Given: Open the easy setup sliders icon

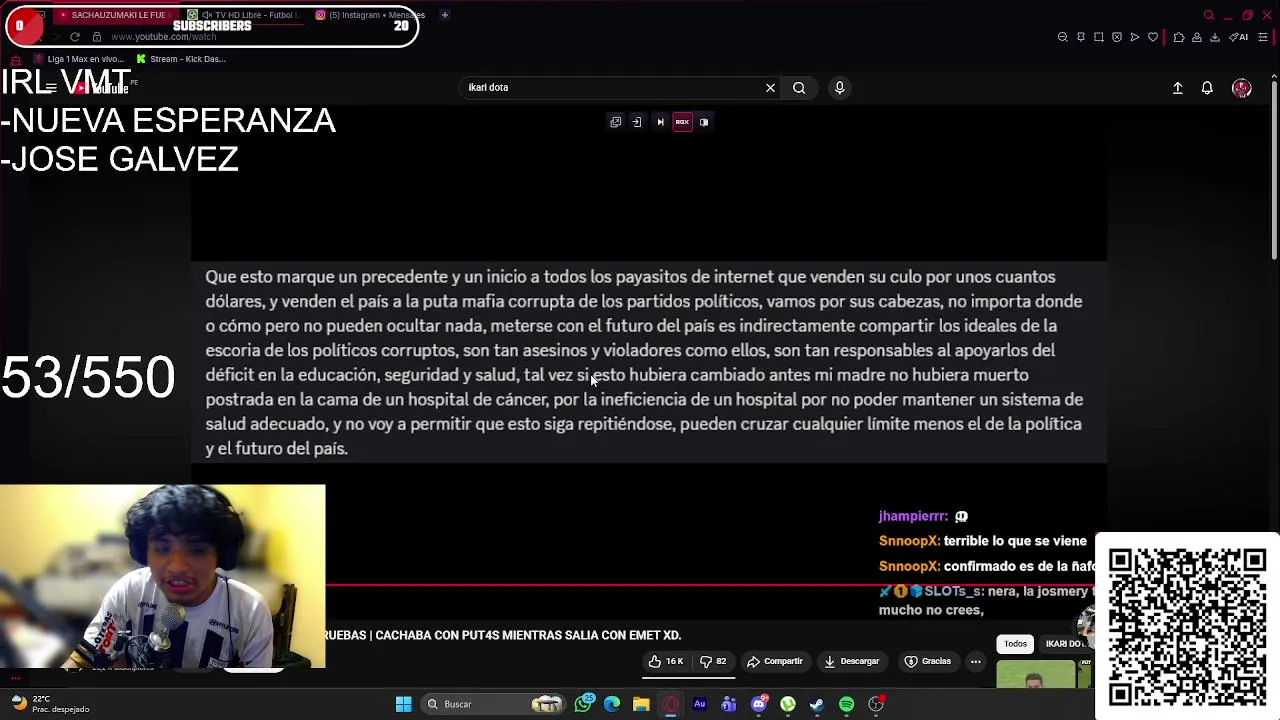Looking at the screenshot, I should (x=1263, y=37).
